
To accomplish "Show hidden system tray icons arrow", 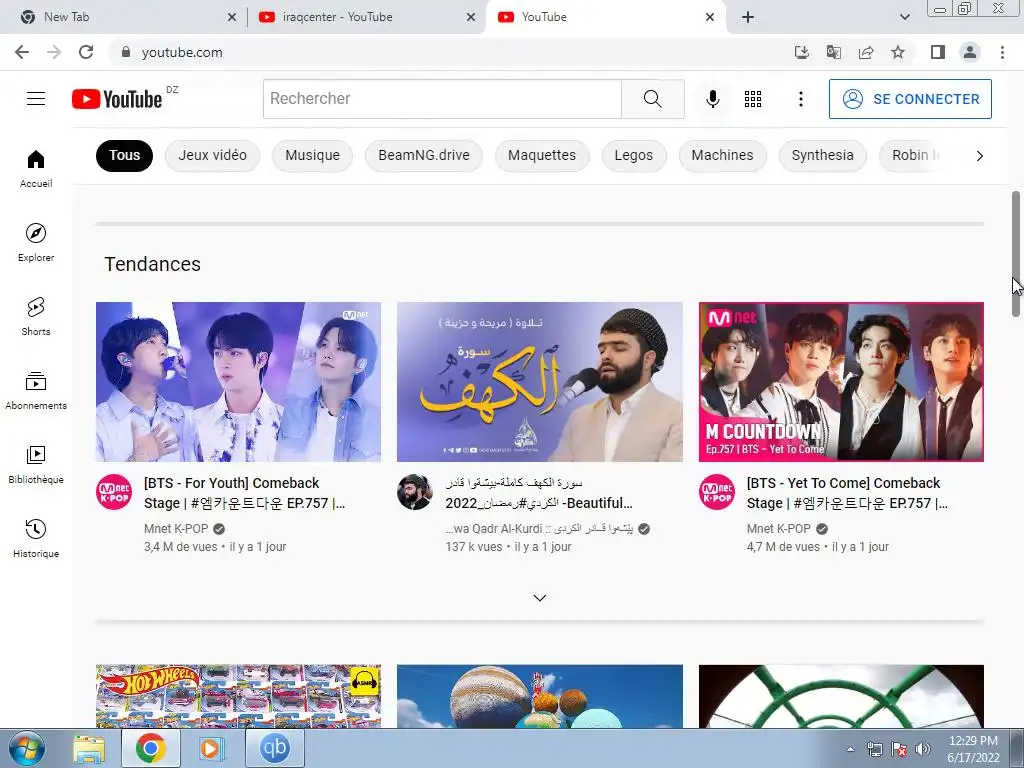I will click(x=850, y=749).
